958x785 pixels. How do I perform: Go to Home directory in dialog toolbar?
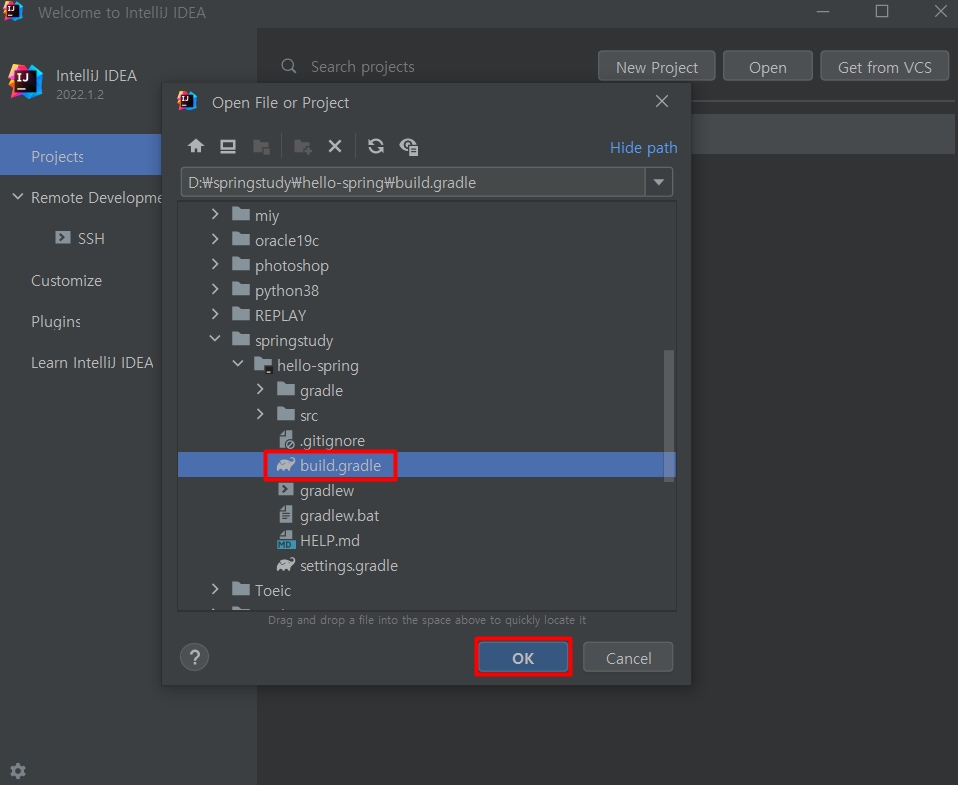(196, 146)
